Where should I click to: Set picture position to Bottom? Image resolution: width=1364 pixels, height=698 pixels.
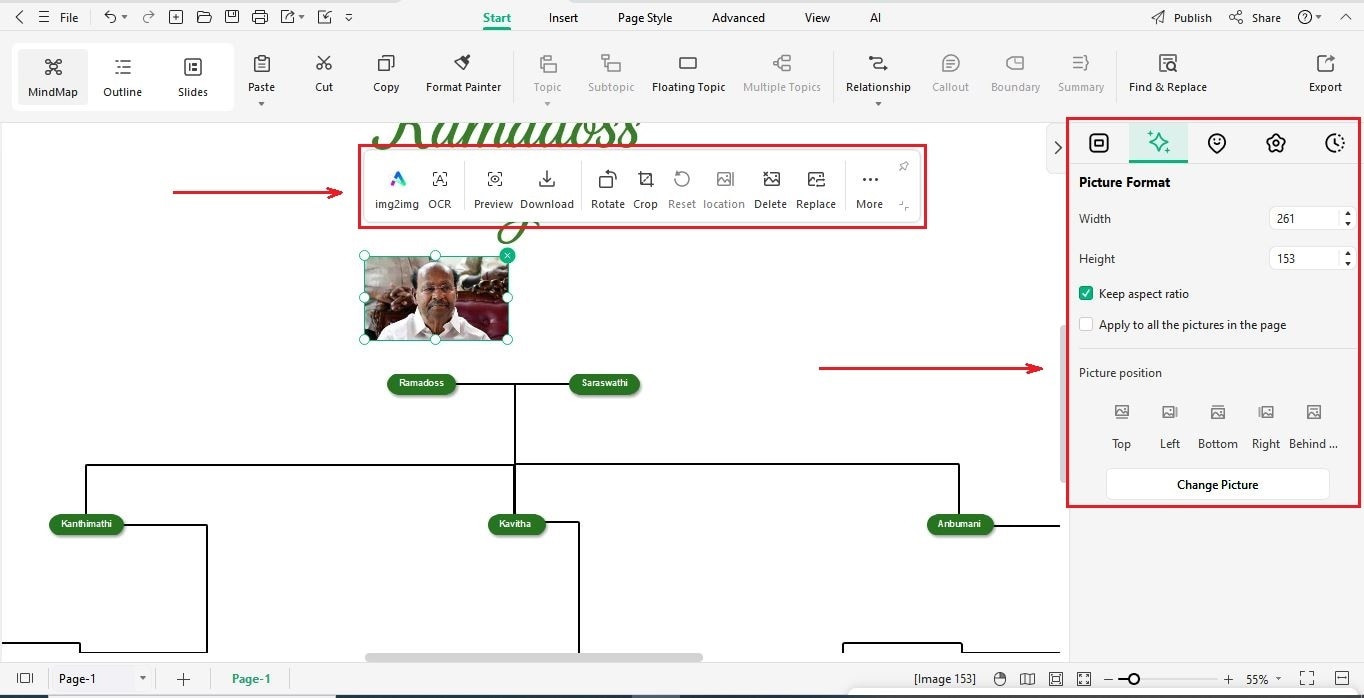coord(1218,425)
